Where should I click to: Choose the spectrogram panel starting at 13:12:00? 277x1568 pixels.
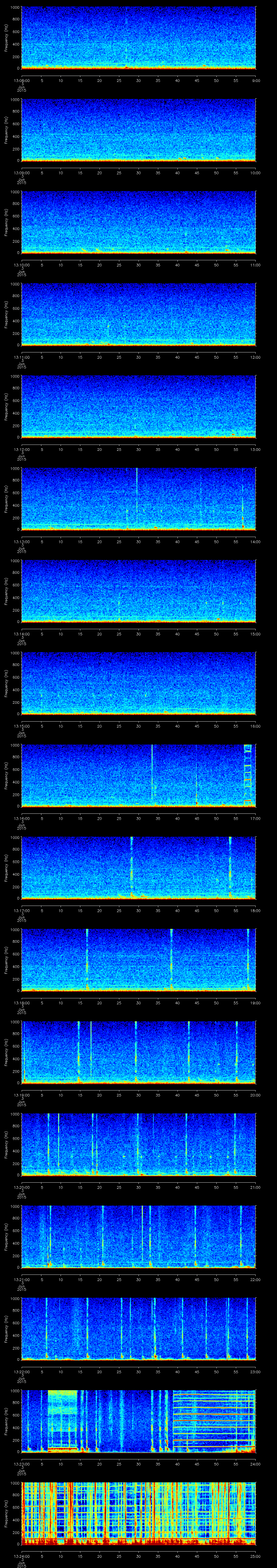click(x=139, y=407)
